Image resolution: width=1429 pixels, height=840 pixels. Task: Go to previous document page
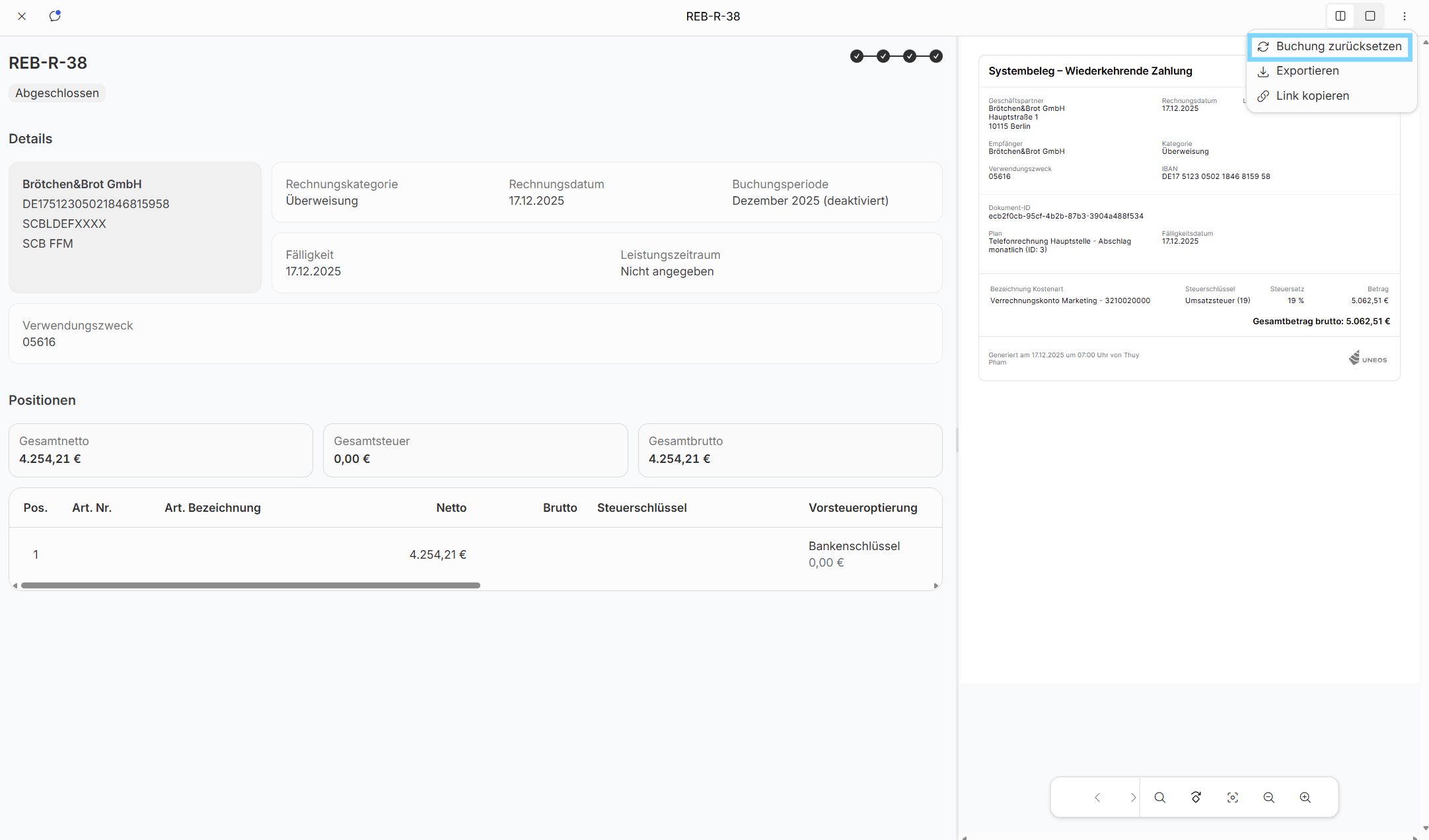coord(1097,797)
